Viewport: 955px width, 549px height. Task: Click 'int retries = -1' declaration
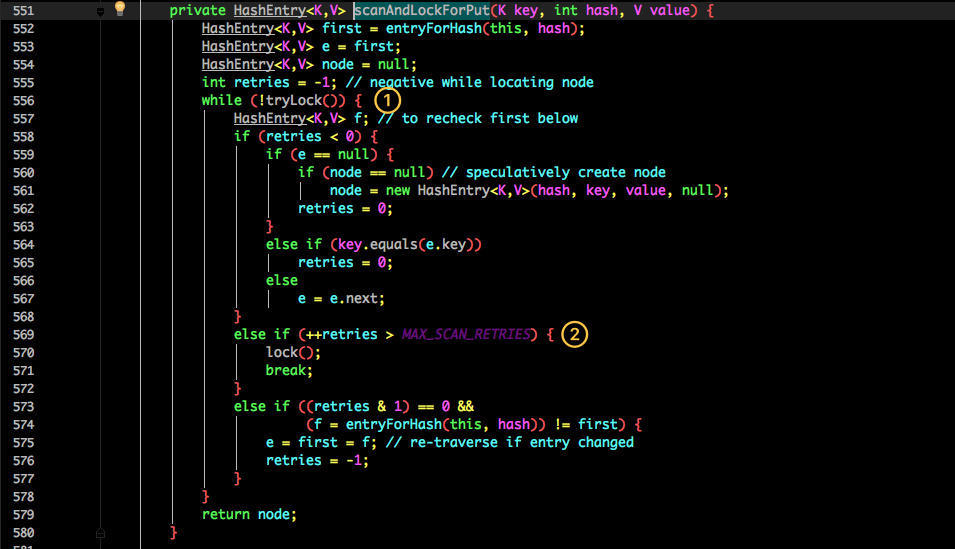(x=266, y=82)
